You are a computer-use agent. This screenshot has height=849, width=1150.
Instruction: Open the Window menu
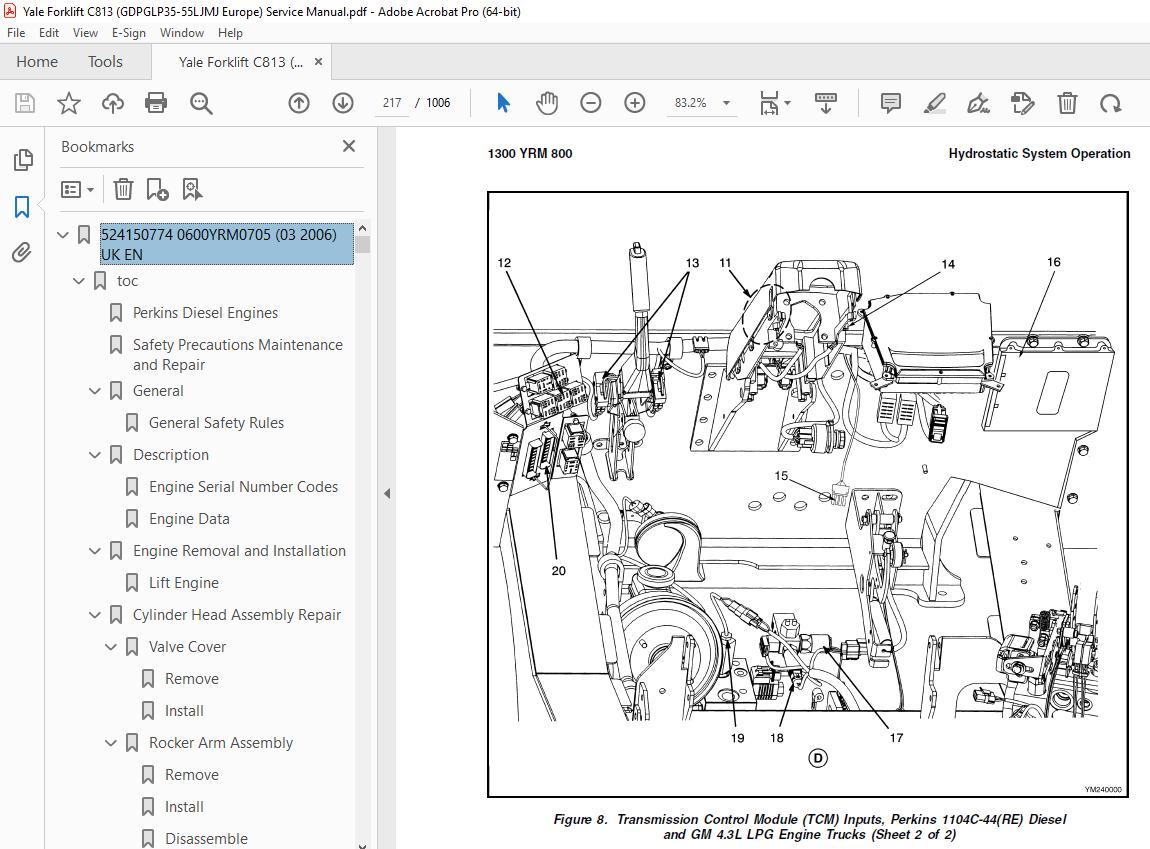tap(182, 33)
